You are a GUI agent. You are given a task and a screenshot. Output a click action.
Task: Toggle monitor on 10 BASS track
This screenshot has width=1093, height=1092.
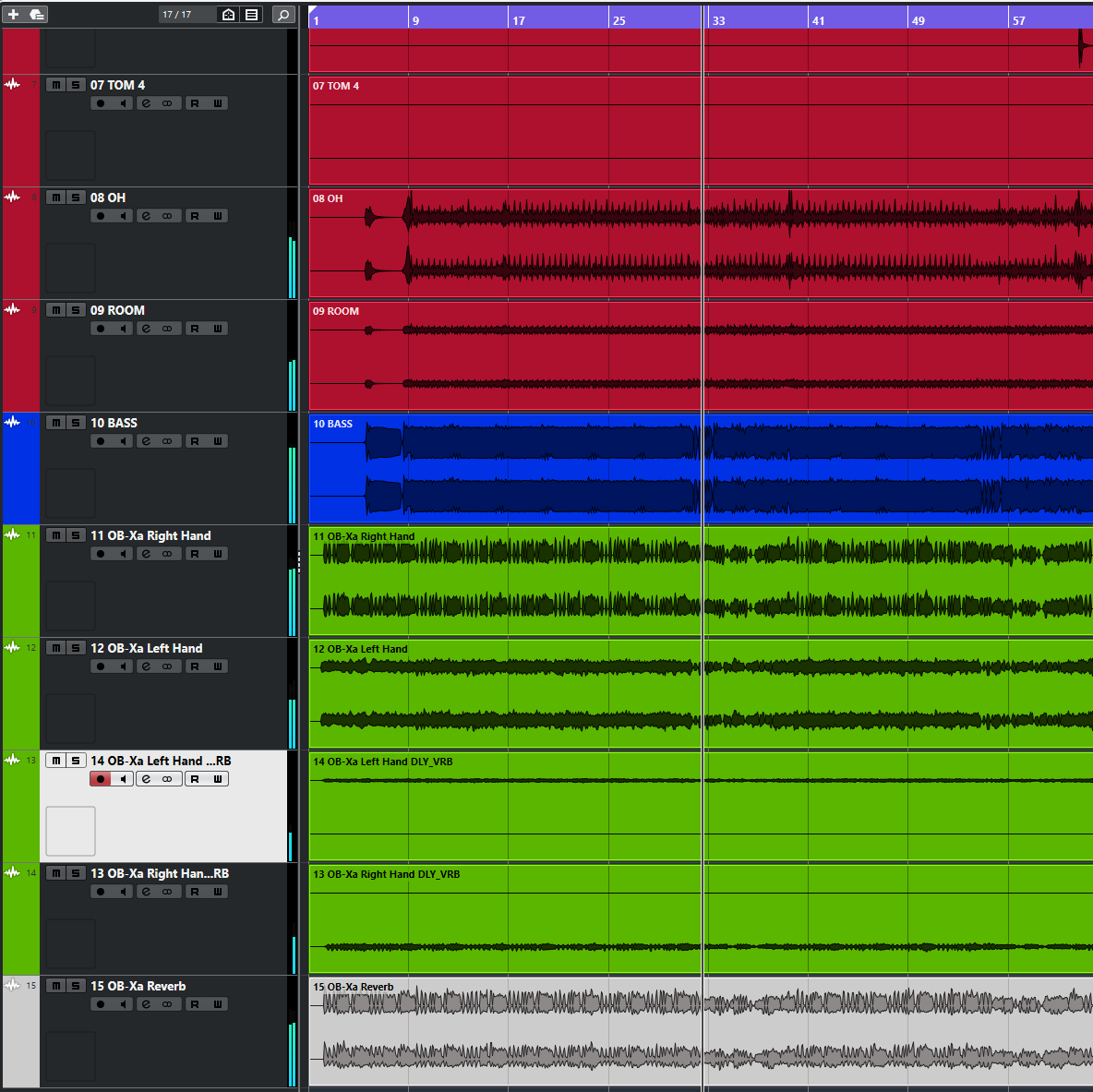tap(123, 441)
